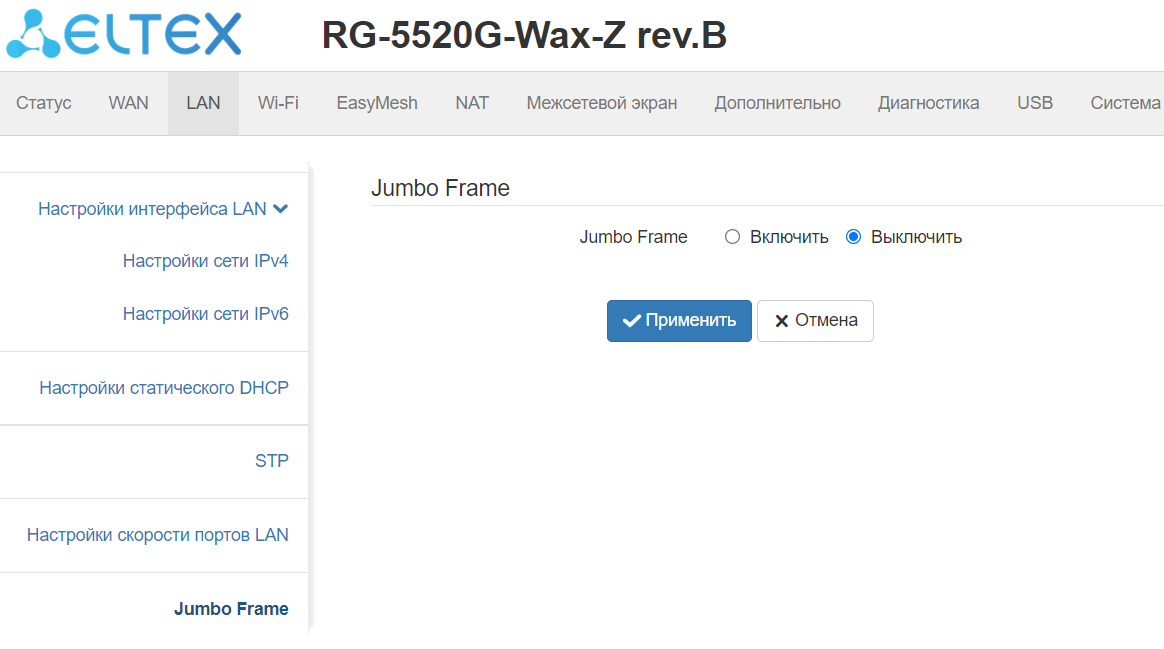Switch to Дополнительно tab
The image size is (1164, 649).
777,103
